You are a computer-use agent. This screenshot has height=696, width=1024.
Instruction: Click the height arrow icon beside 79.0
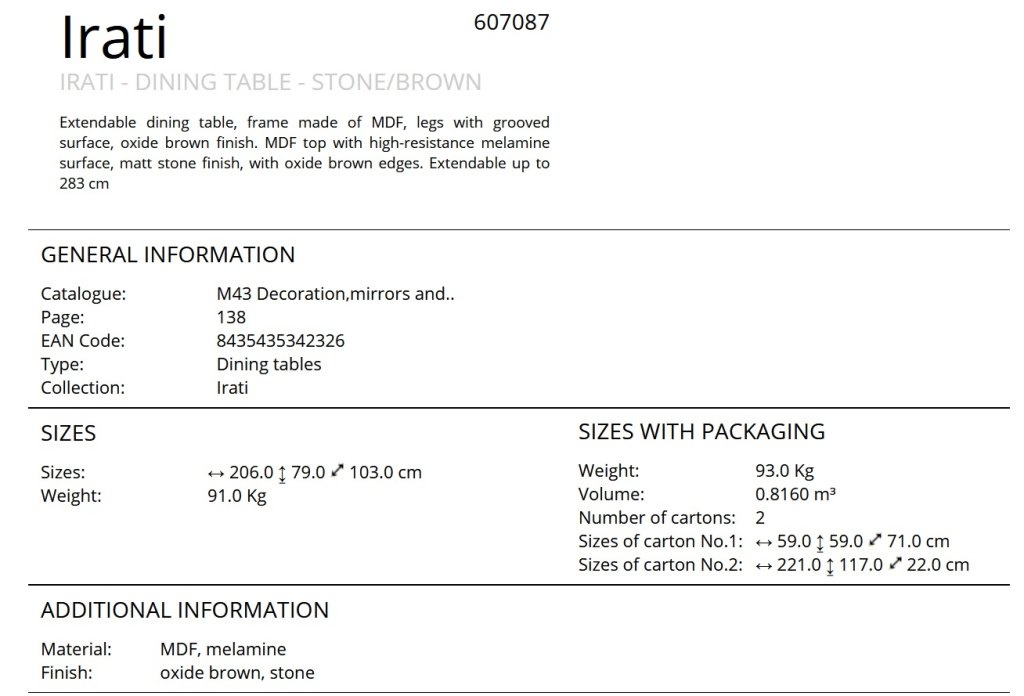point(282,474)
